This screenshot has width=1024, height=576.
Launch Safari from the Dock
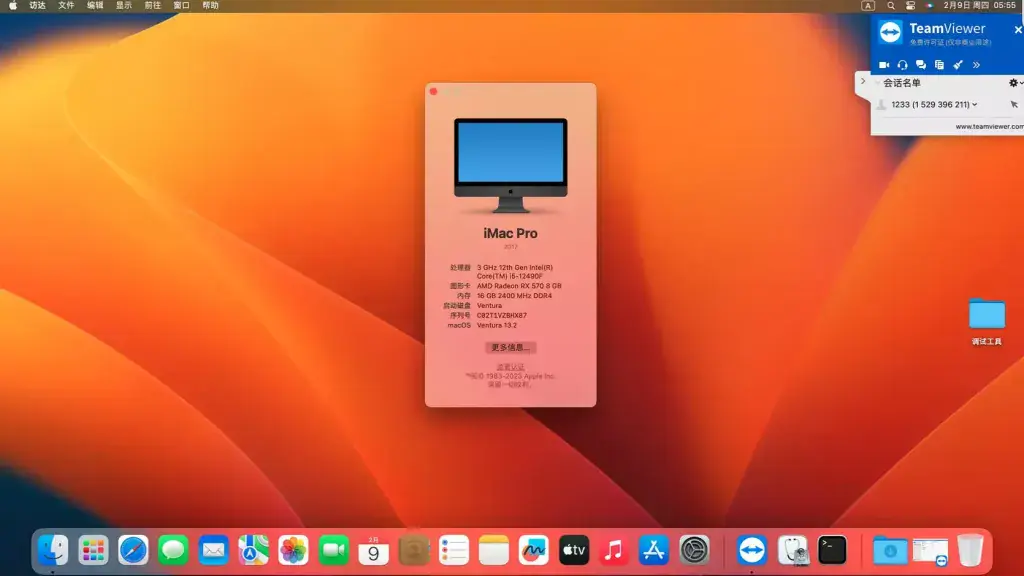pos(133,550)
